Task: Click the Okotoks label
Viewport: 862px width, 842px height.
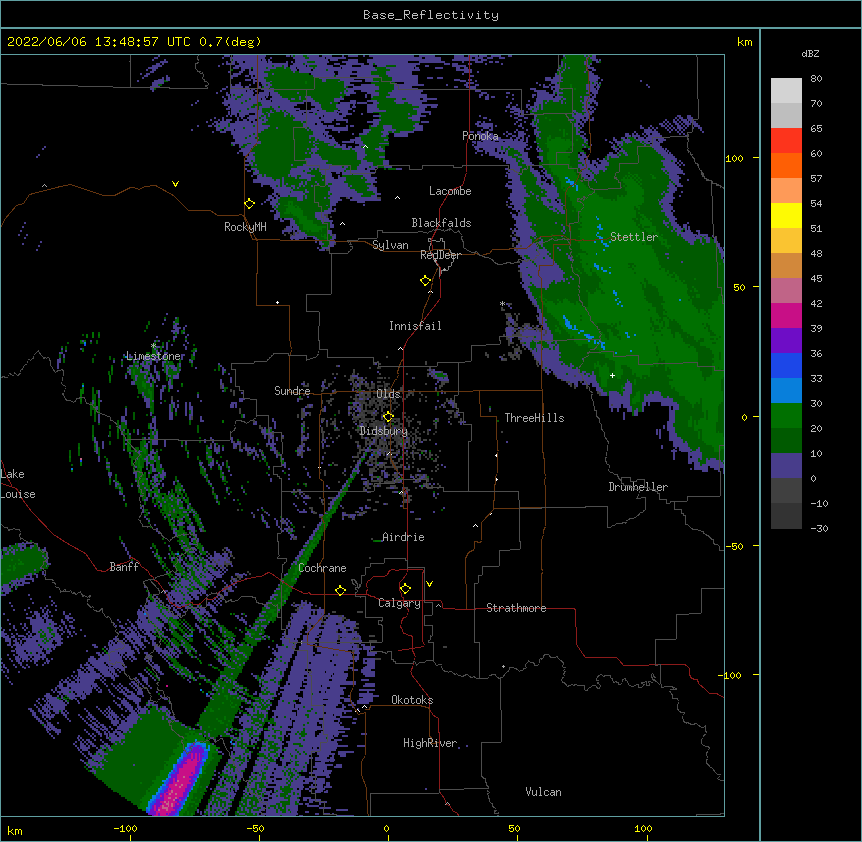Action: click(412, 700)
